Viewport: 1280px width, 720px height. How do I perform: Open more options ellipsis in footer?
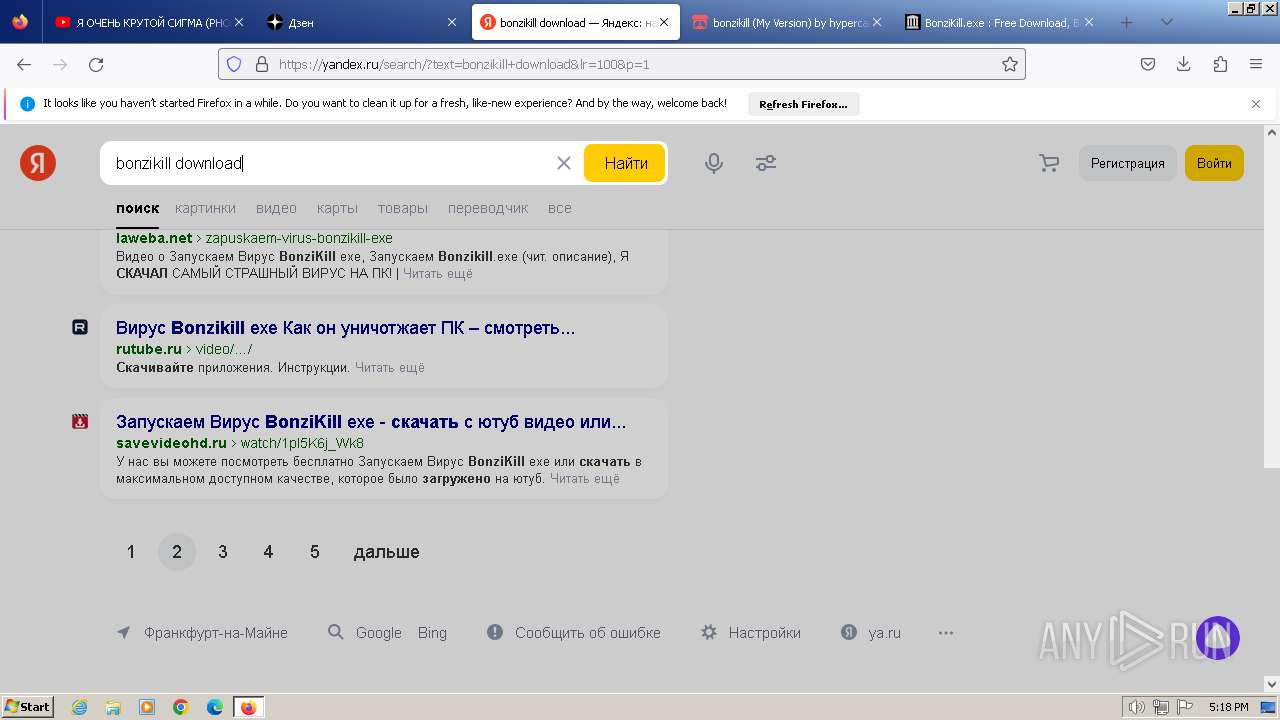(946, 633)
